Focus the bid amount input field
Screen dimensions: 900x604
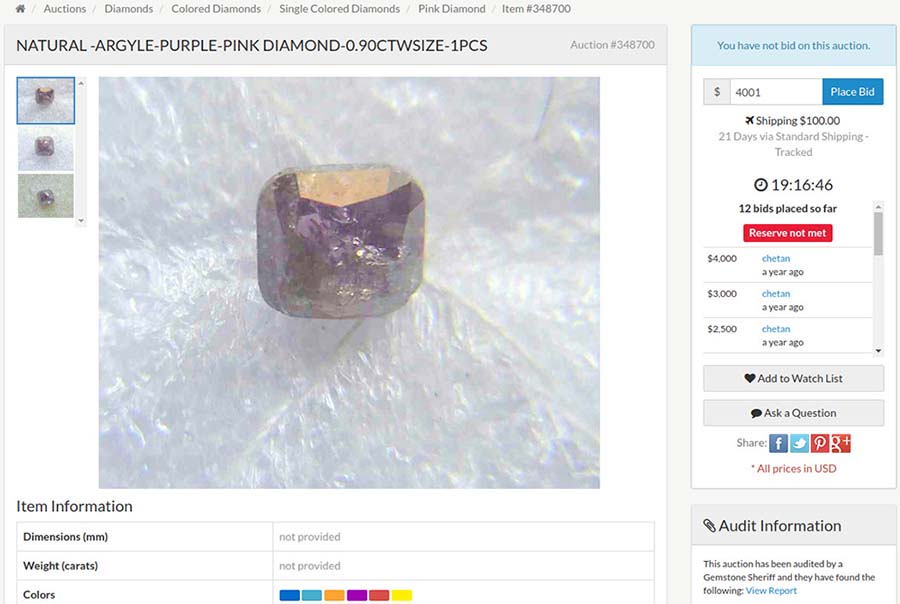776,92
